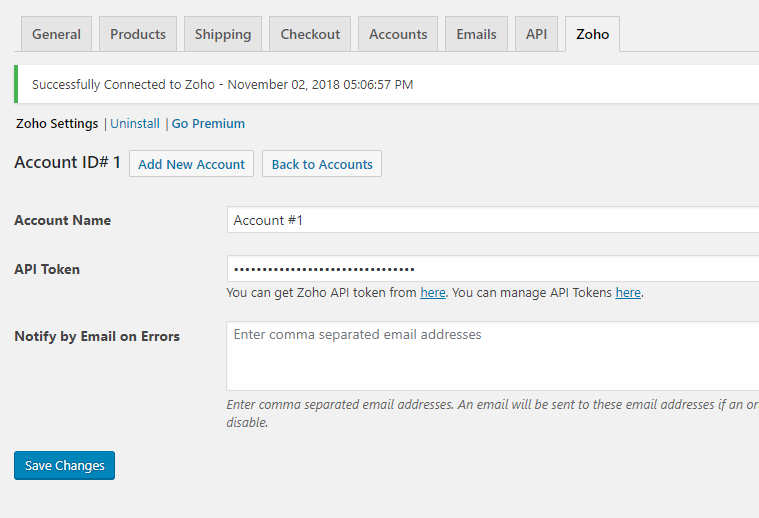Open the Emails tab
The width and height of the screenshot is (759, 518).
point(476,34)
